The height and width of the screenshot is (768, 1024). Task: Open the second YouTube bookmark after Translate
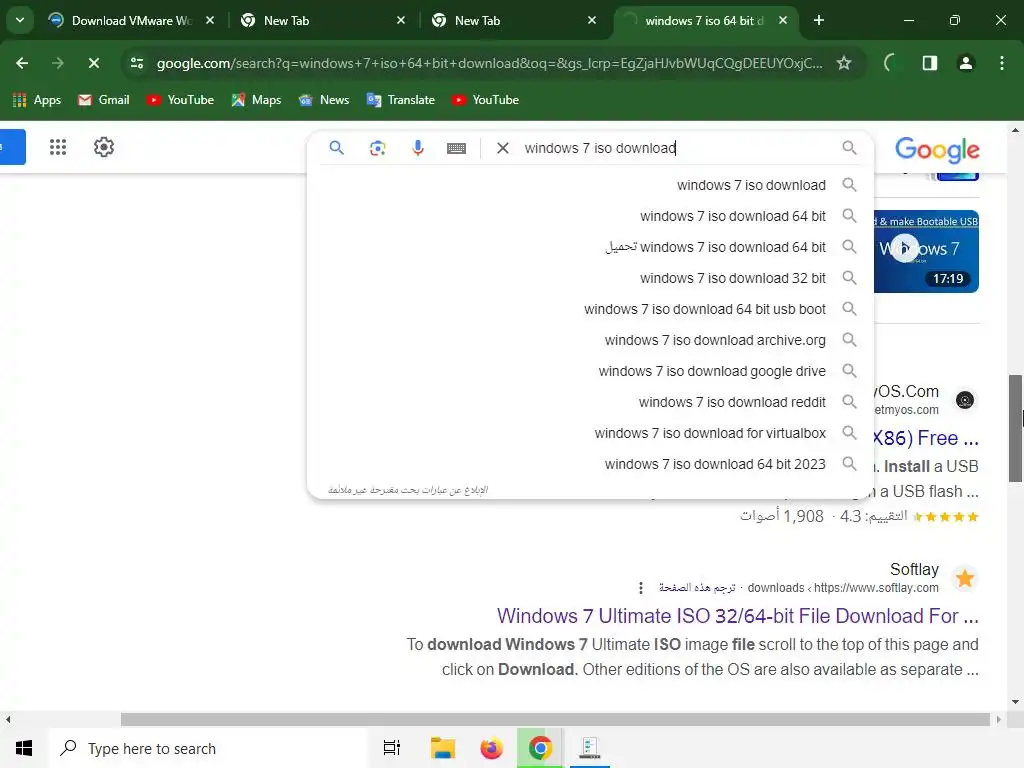pos(485,100)
